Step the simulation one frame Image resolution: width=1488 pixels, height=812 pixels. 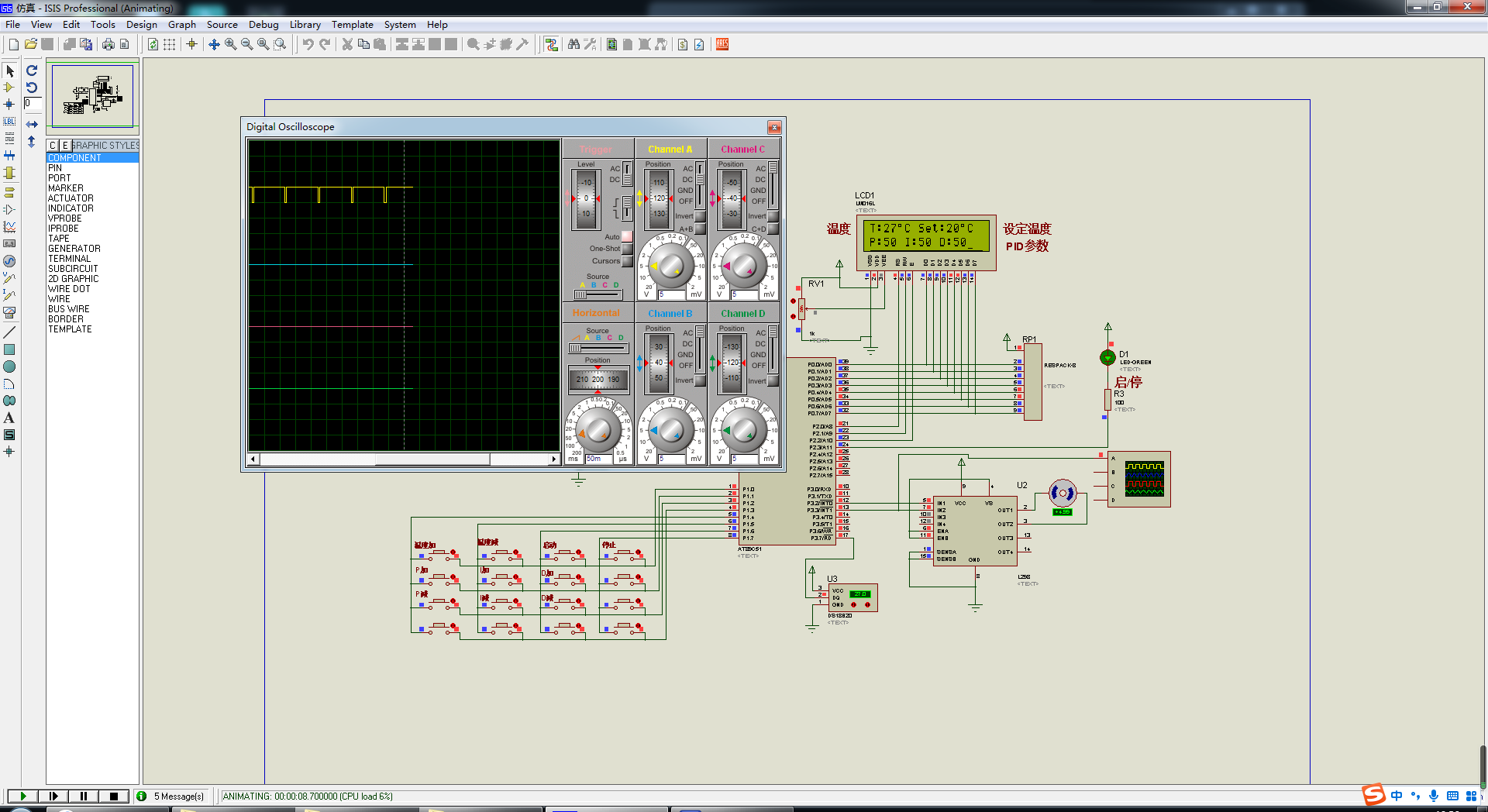[53, 797]
